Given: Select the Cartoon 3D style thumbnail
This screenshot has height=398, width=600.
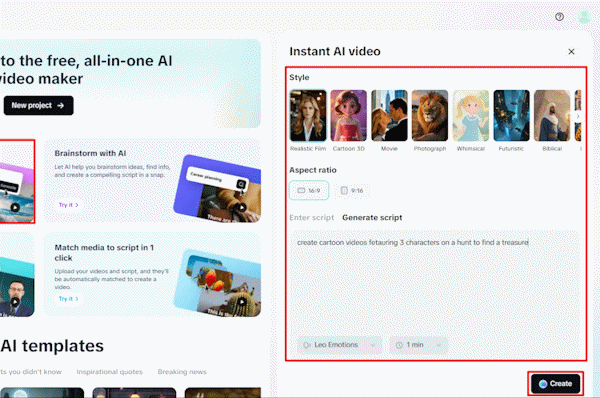Looking at the screenshot, I should pos(349,116).
